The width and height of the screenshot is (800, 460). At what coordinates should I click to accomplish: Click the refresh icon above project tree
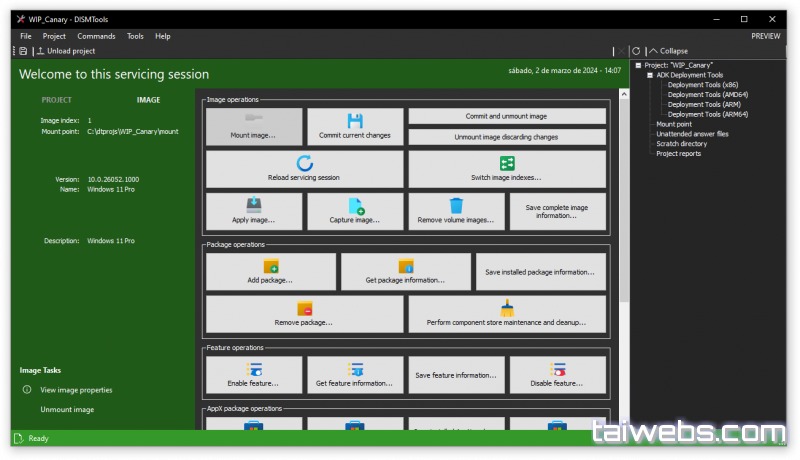(x=636, y=51)
